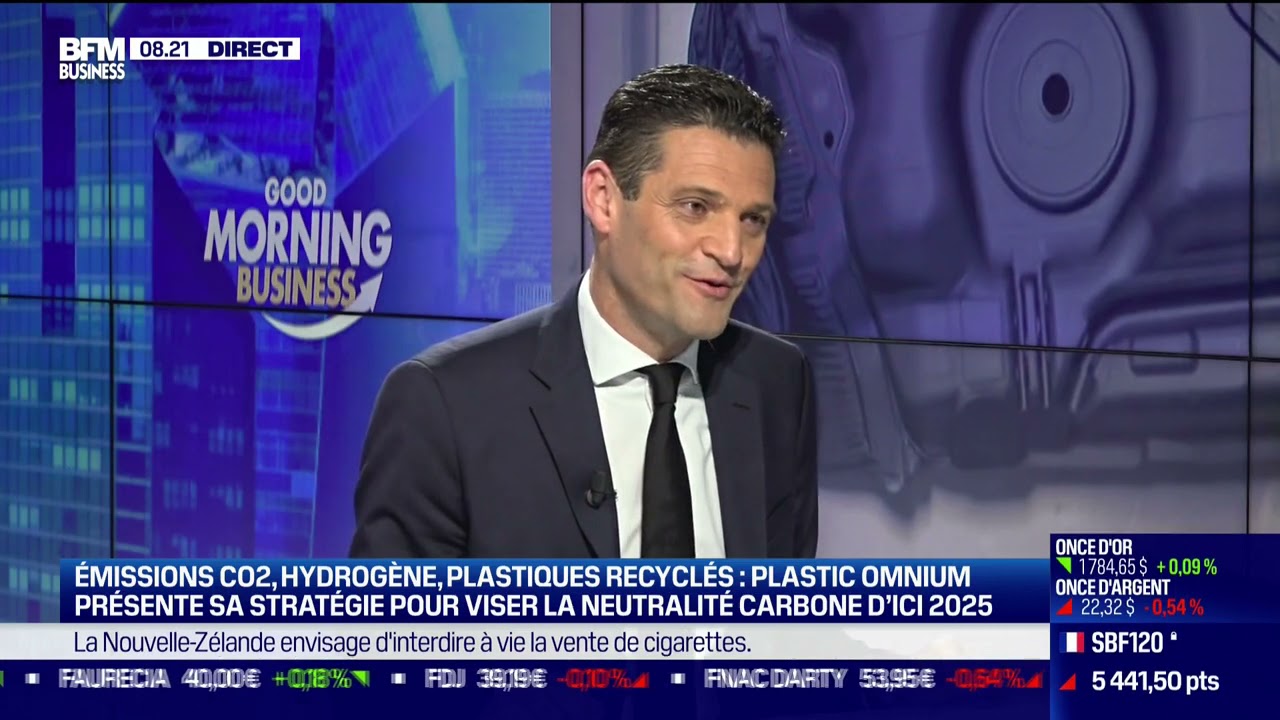Click the red triangle beside Once d'argent price
Screen dimensions: 1280x720
1064,607
